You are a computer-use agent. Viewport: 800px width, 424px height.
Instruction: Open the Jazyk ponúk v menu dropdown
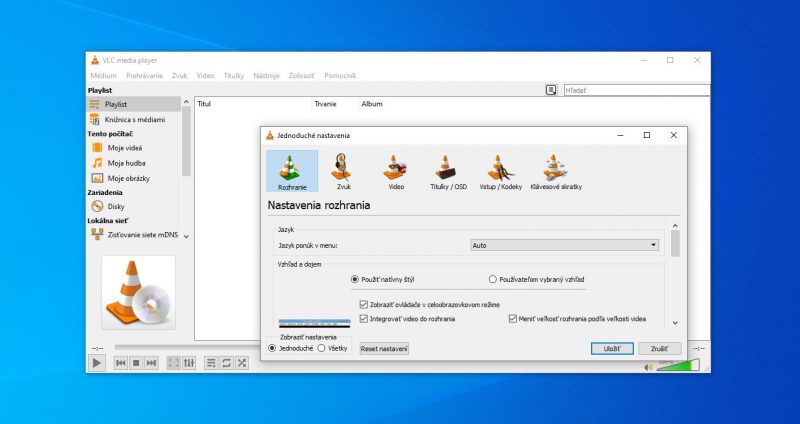pos(564,244)
